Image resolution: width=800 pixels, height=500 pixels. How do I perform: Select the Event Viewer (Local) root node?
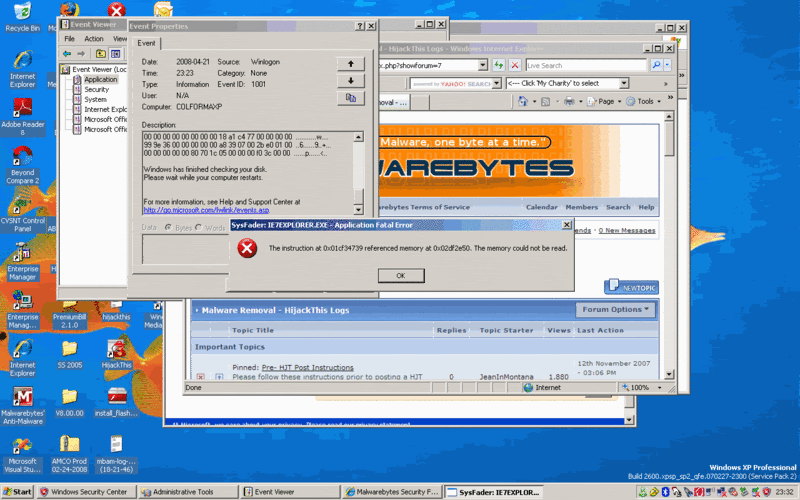[99, 69]
